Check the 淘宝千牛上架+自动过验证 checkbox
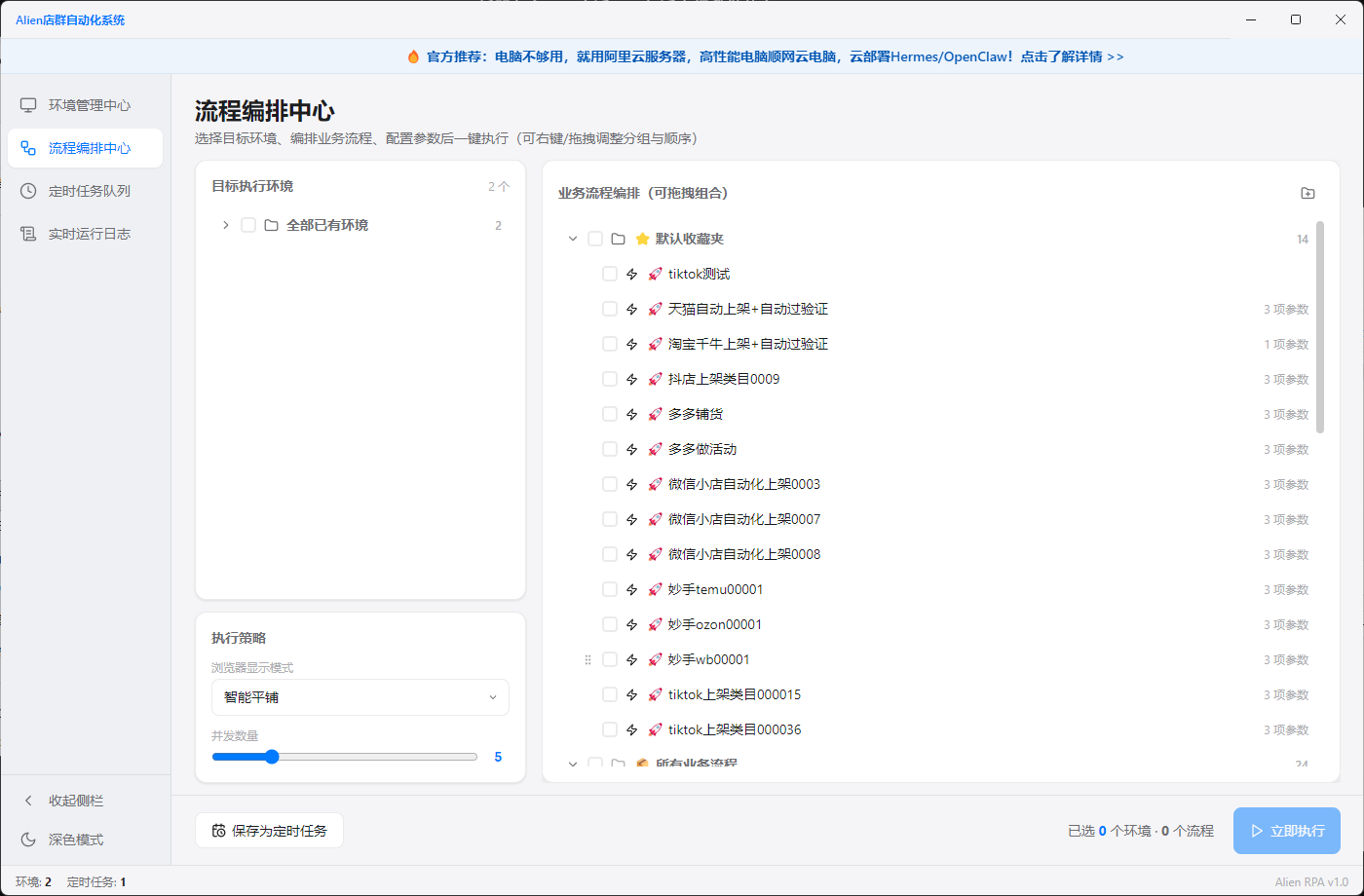This screenshot has width=1364, height=896. 610,344
